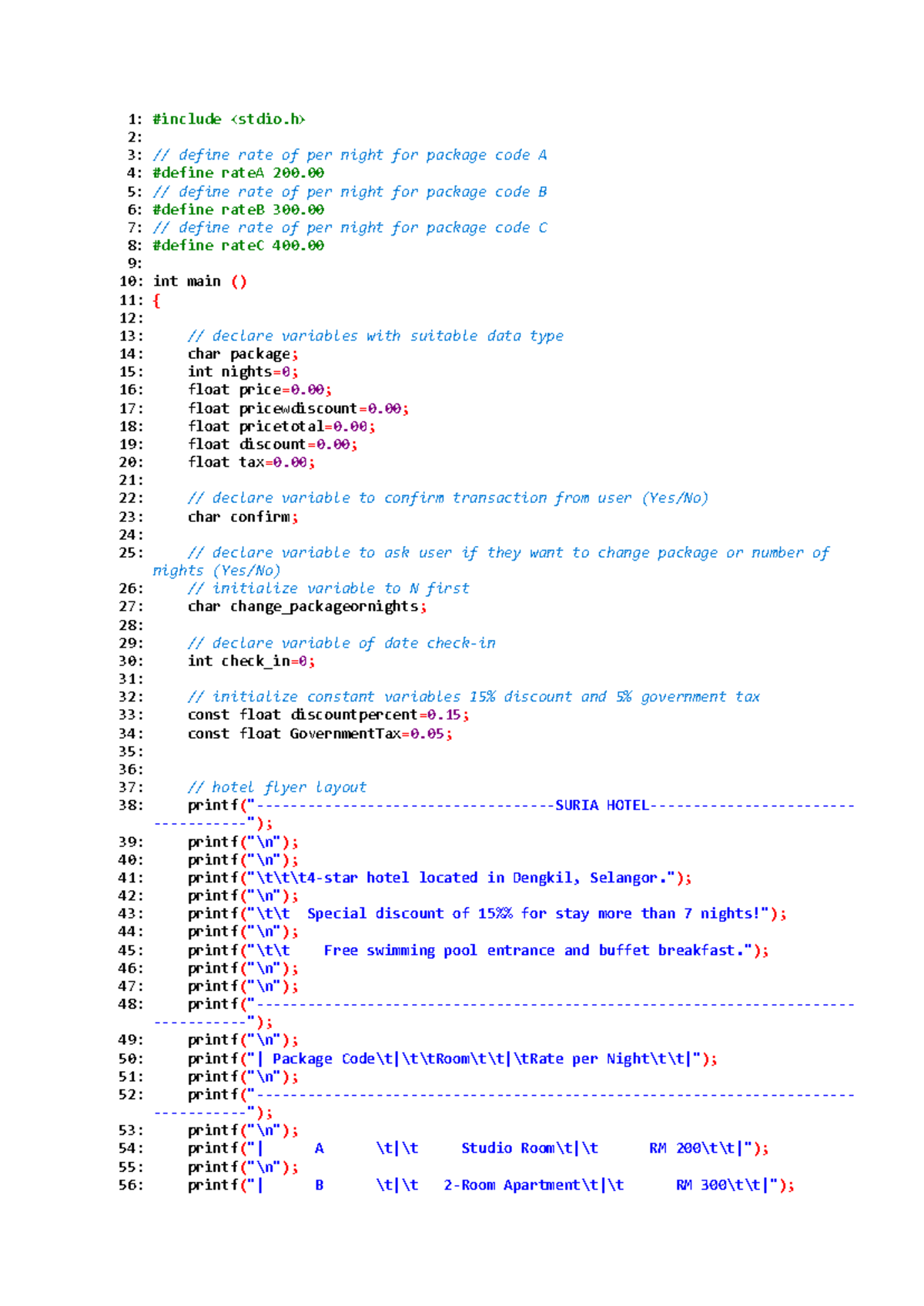Click the 'char change_packageornights;' line
The image size is (924, 1306).
[x=307, y=607]
